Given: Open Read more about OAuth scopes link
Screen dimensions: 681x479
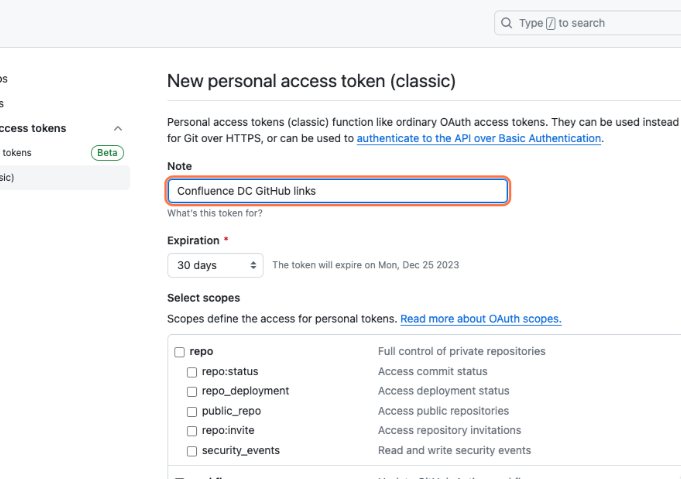Looking at the screenshot, I should click(x=480, y=319).
